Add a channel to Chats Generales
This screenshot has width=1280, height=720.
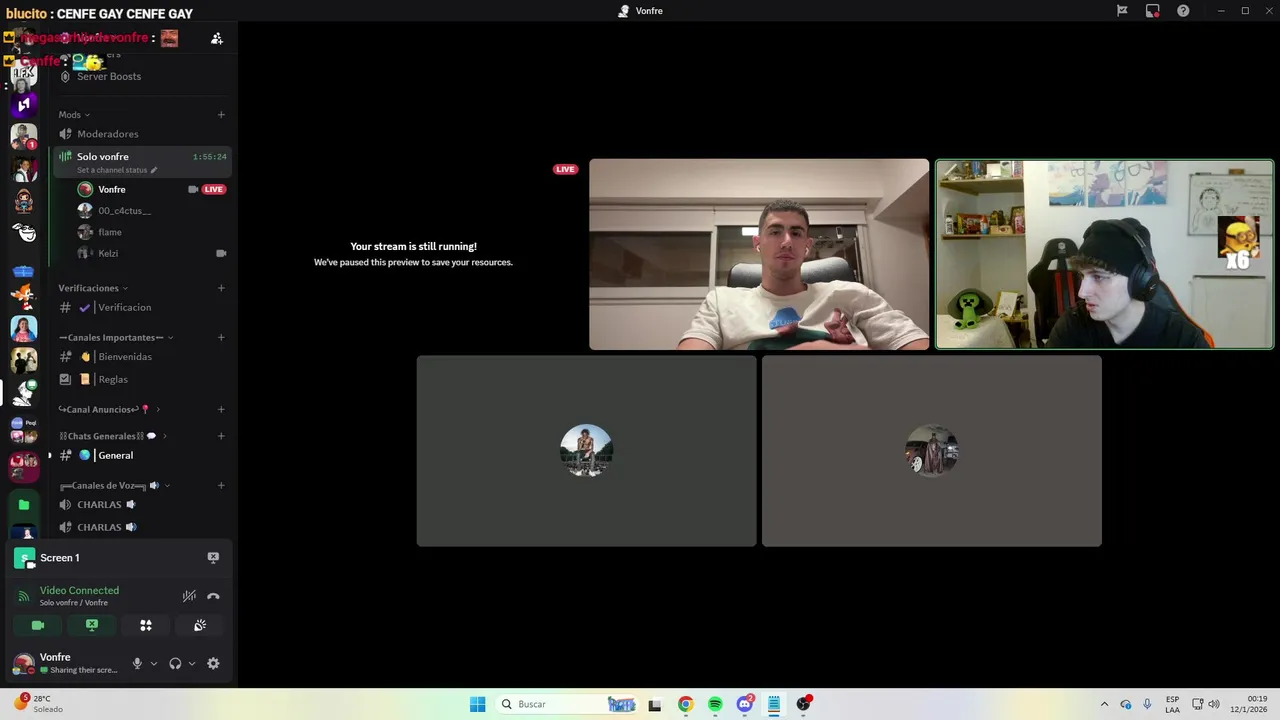click(x=221, y=436)
